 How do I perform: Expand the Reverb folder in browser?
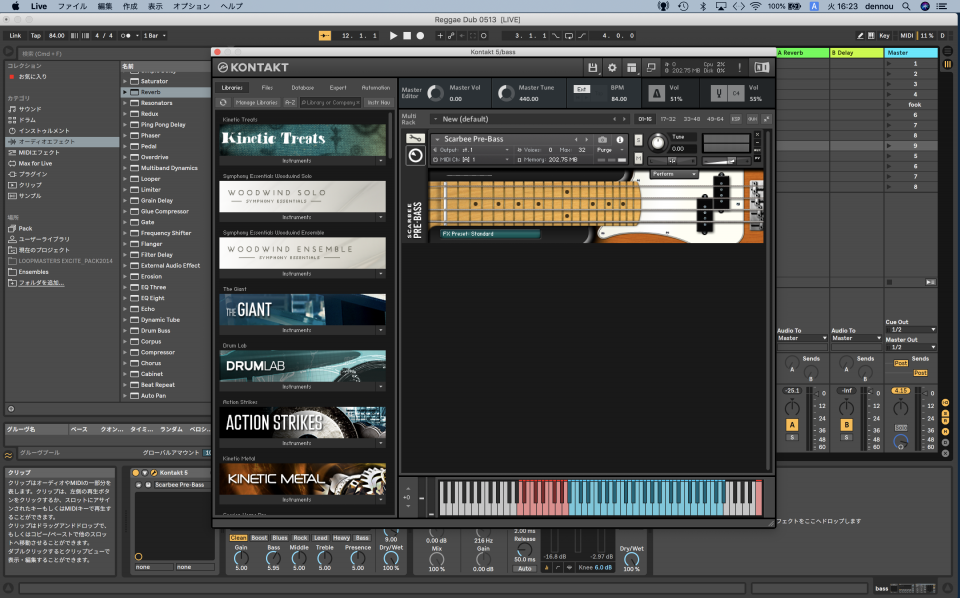coord(126,92)
